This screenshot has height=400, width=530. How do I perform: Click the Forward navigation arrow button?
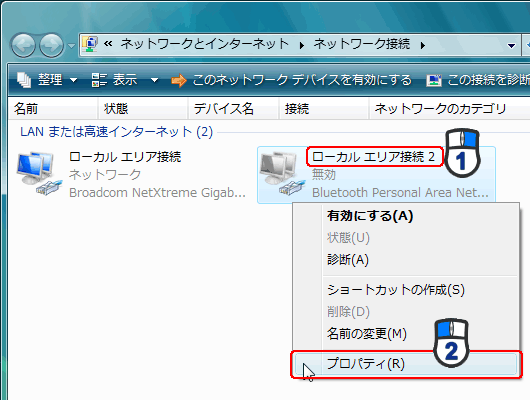(51, 45)
